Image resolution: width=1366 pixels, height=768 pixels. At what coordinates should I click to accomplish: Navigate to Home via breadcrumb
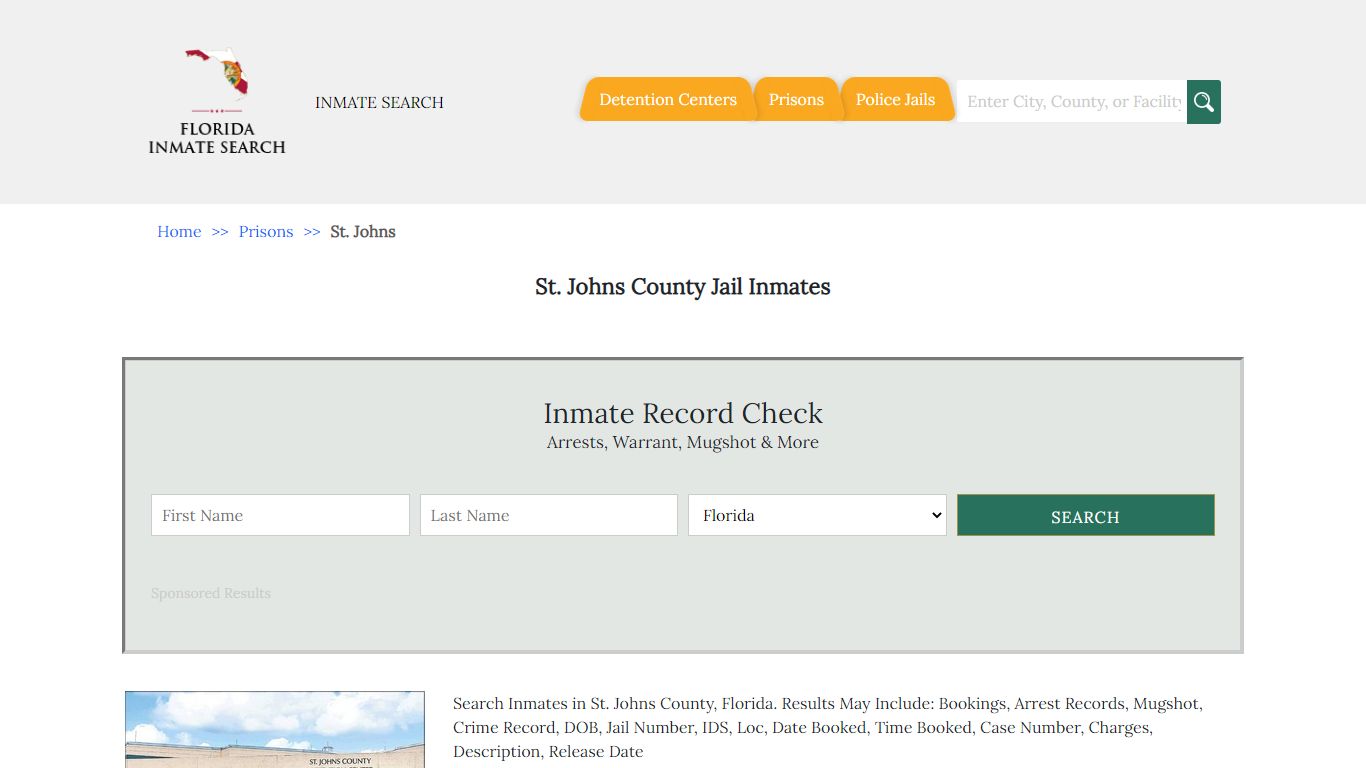point(178,231)
